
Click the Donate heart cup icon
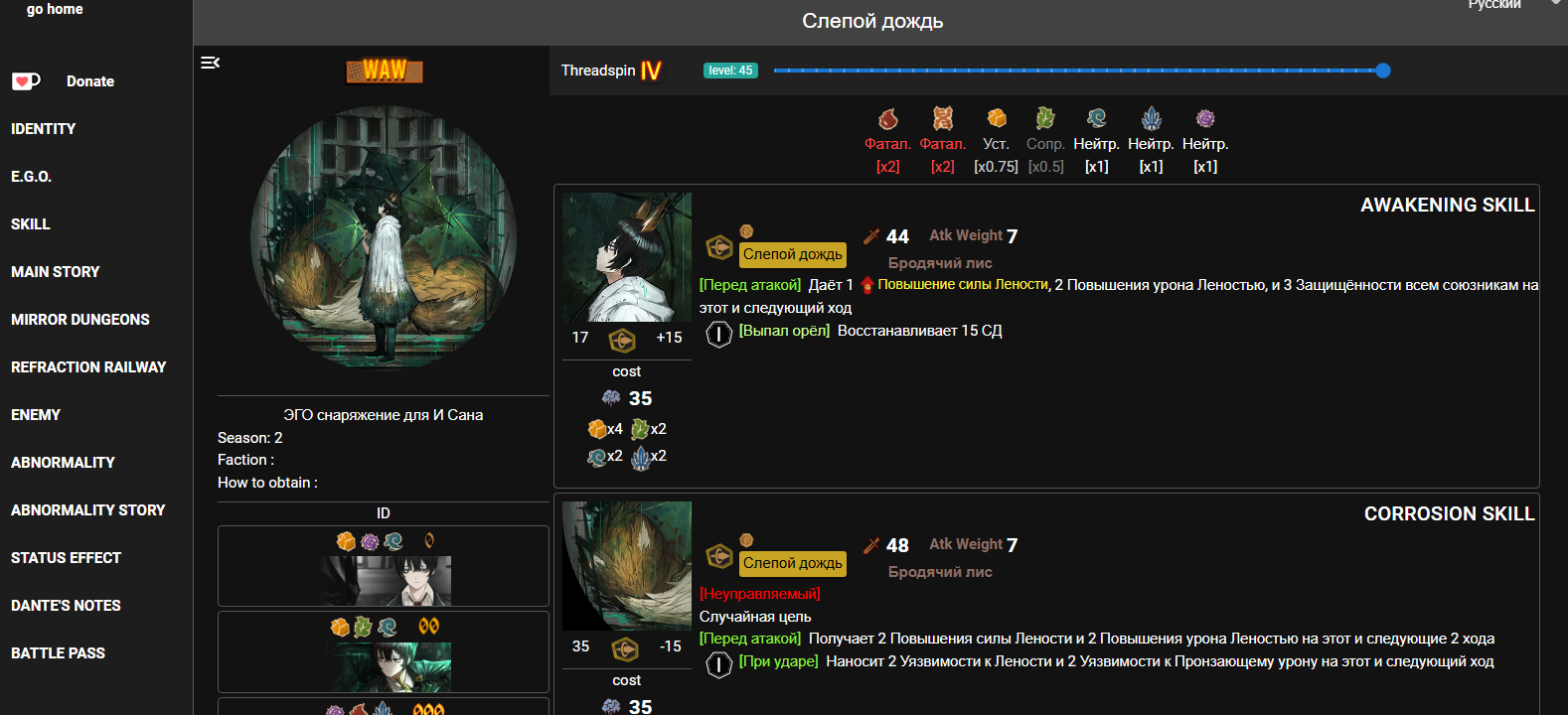pos(26,81)
